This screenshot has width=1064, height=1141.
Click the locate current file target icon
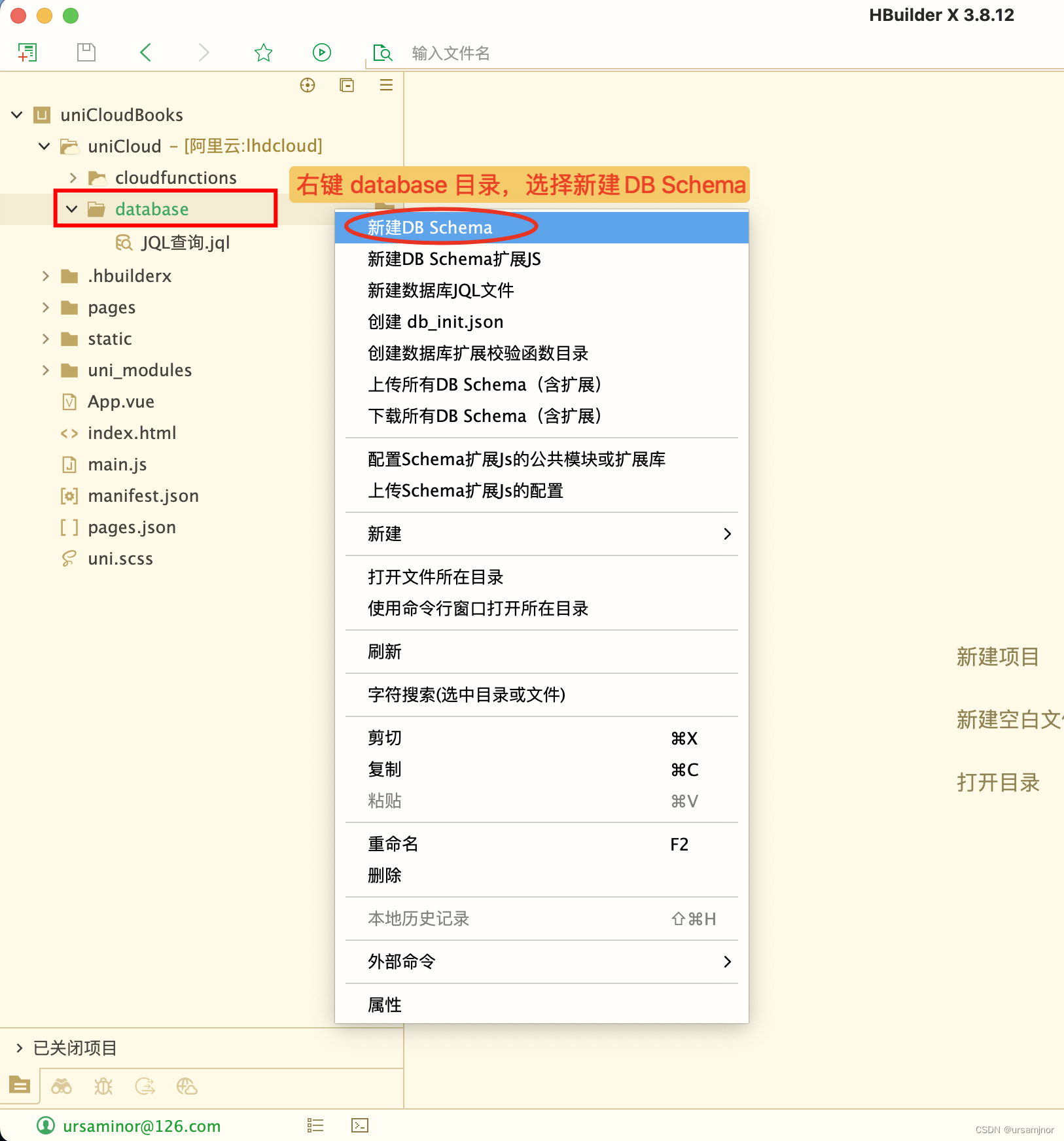tap(308, 85)
